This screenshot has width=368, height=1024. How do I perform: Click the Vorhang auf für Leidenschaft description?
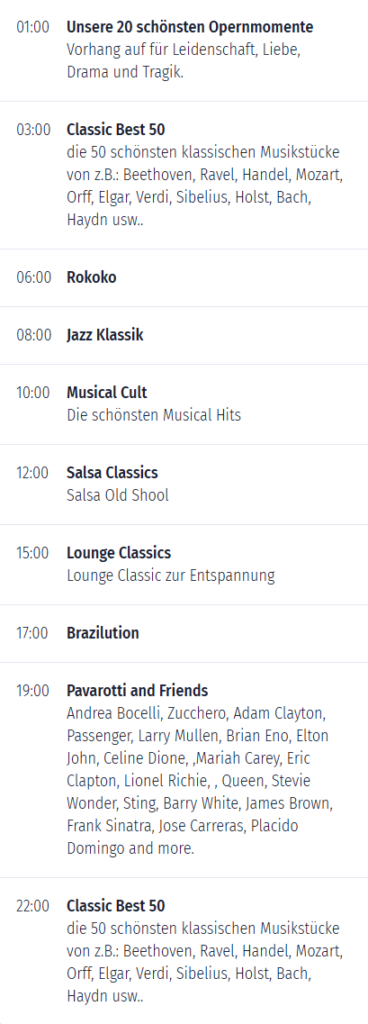click(x=184, y=61)
